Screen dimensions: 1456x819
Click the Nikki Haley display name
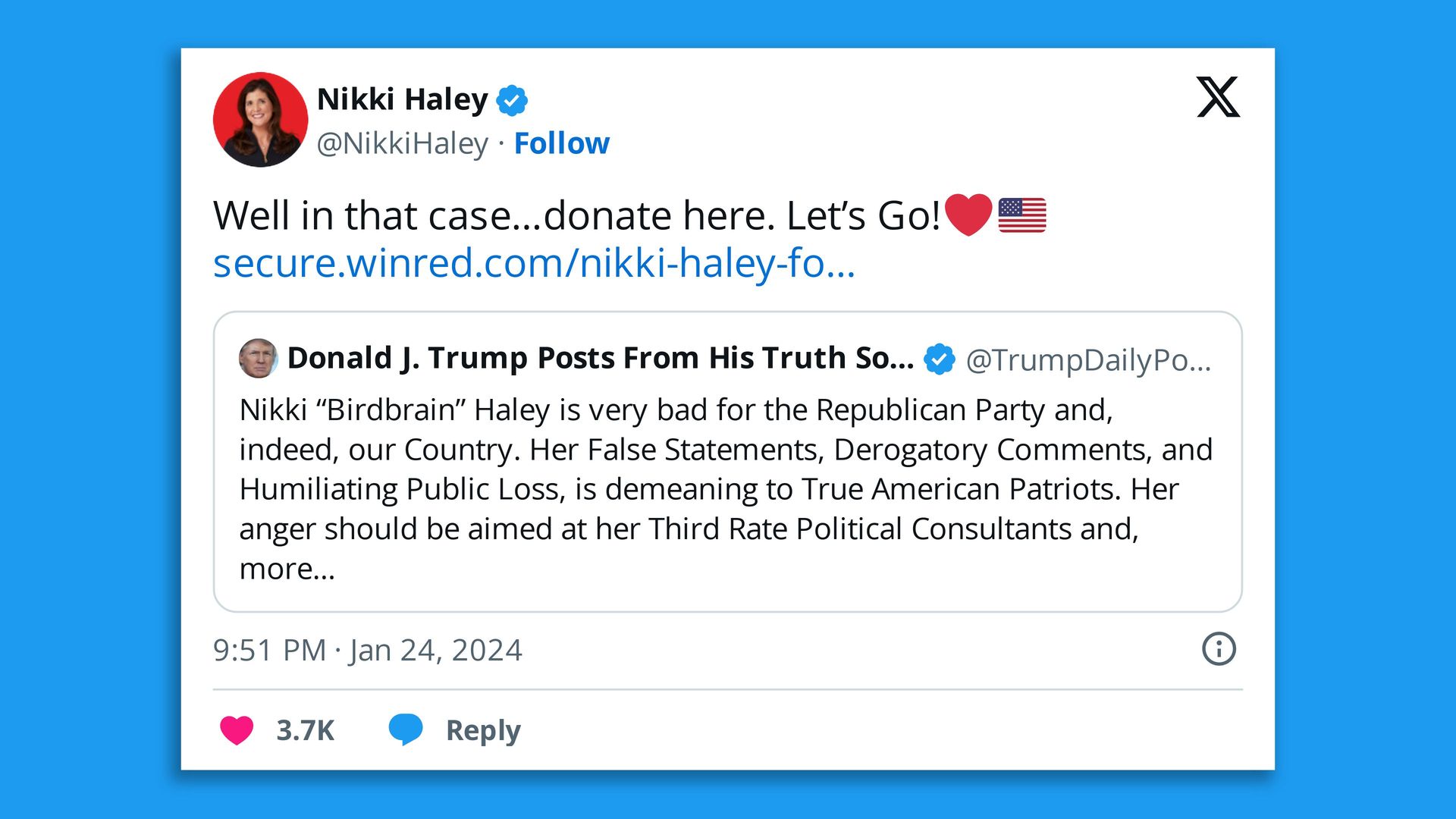tap(402, 99)
